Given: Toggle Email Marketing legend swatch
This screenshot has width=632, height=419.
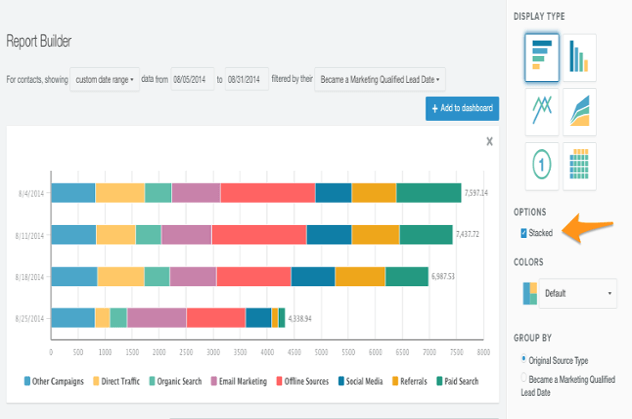Looking at the screenshot, I should tap(214, 381).
